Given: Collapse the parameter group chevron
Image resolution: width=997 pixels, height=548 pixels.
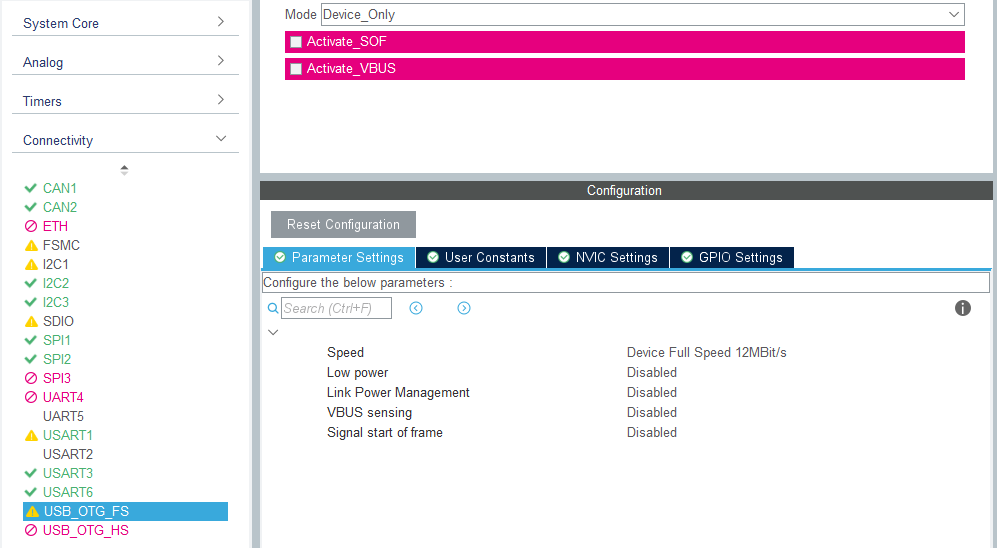Looking at the screenshot, I should (273, 332).
